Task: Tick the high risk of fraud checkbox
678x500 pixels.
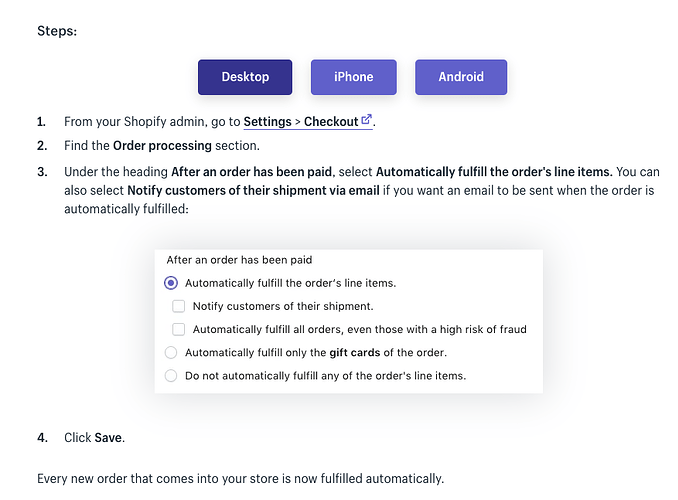Action: [179, 329]
